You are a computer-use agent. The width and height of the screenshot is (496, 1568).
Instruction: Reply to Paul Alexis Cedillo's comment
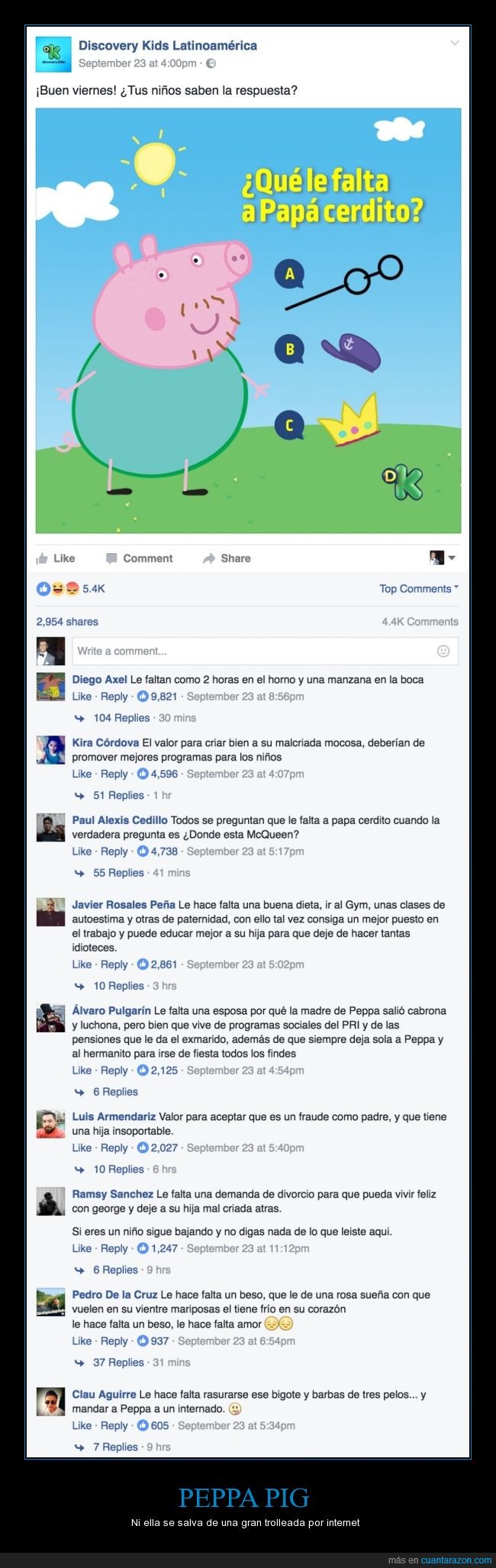pyautogui.click(x=114, y=852)
